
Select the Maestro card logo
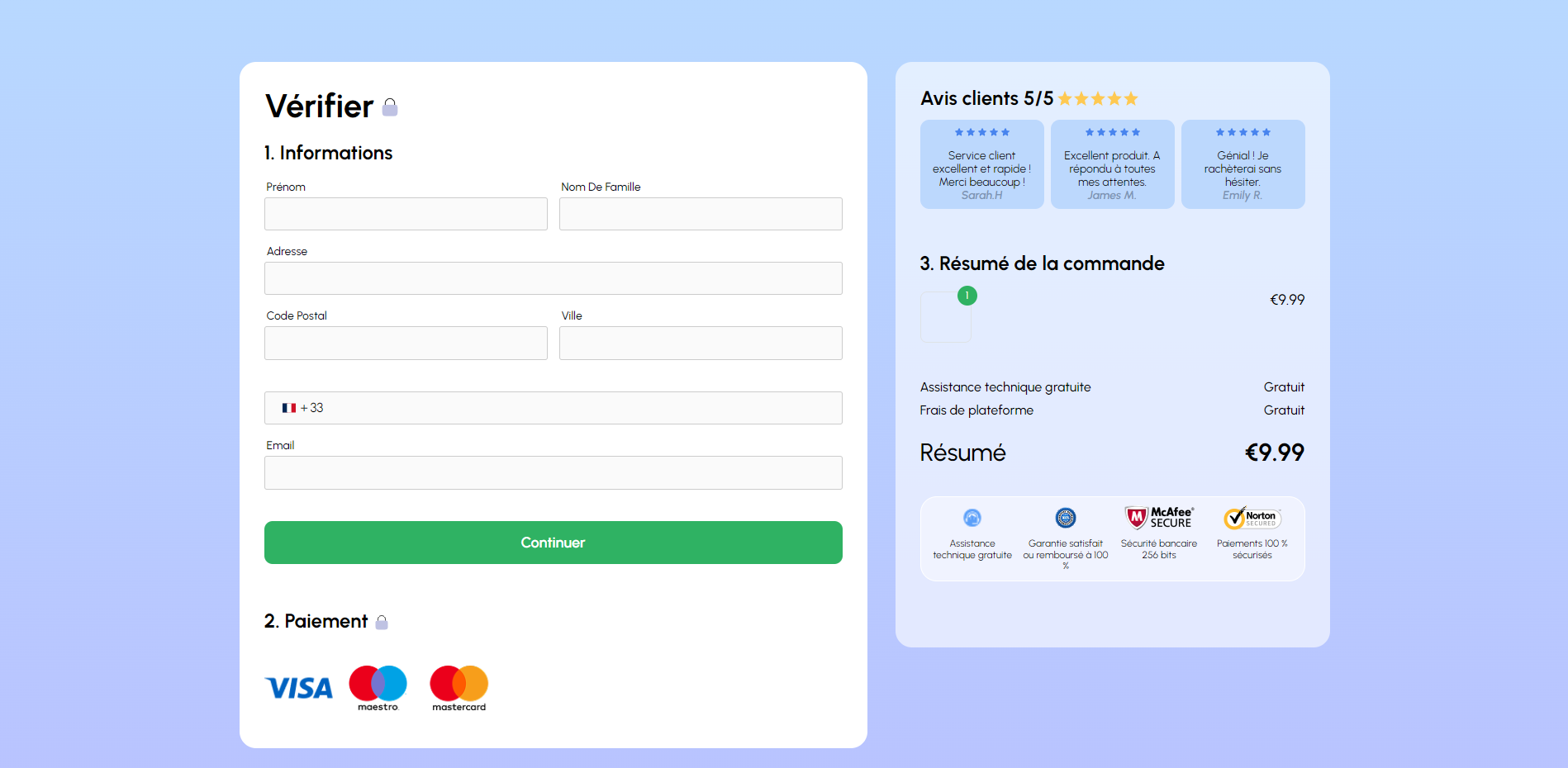tap(378, 688)
